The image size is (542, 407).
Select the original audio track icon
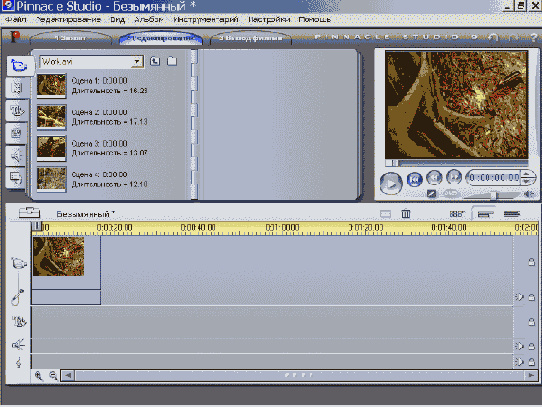point(17,297)
